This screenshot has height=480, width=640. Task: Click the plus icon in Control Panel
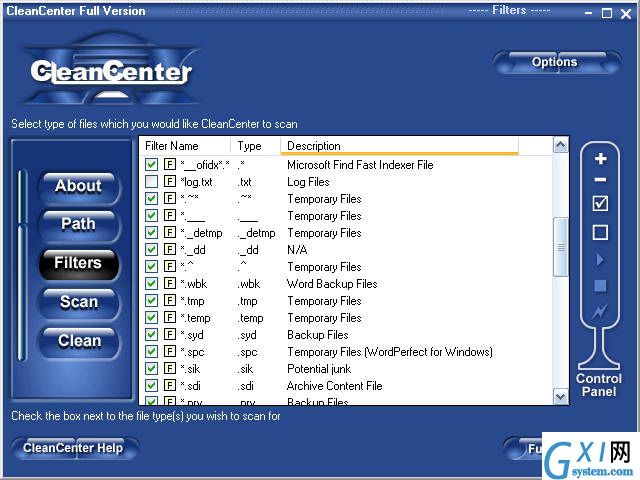coord(600,159)
